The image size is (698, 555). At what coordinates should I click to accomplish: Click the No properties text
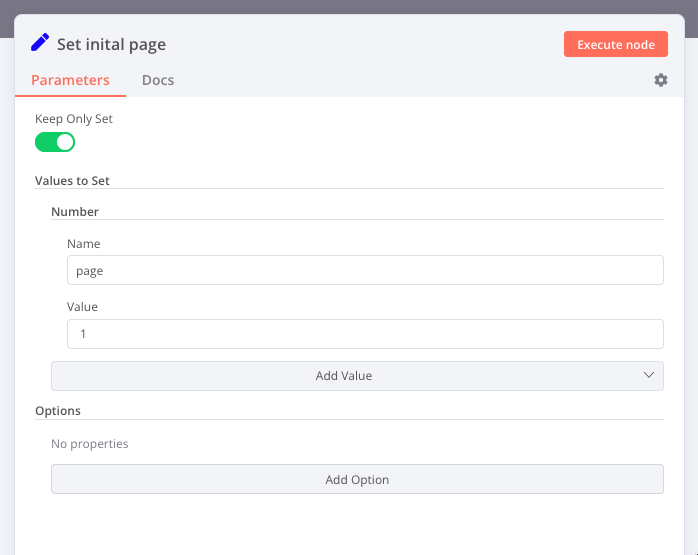coord(89,444)
